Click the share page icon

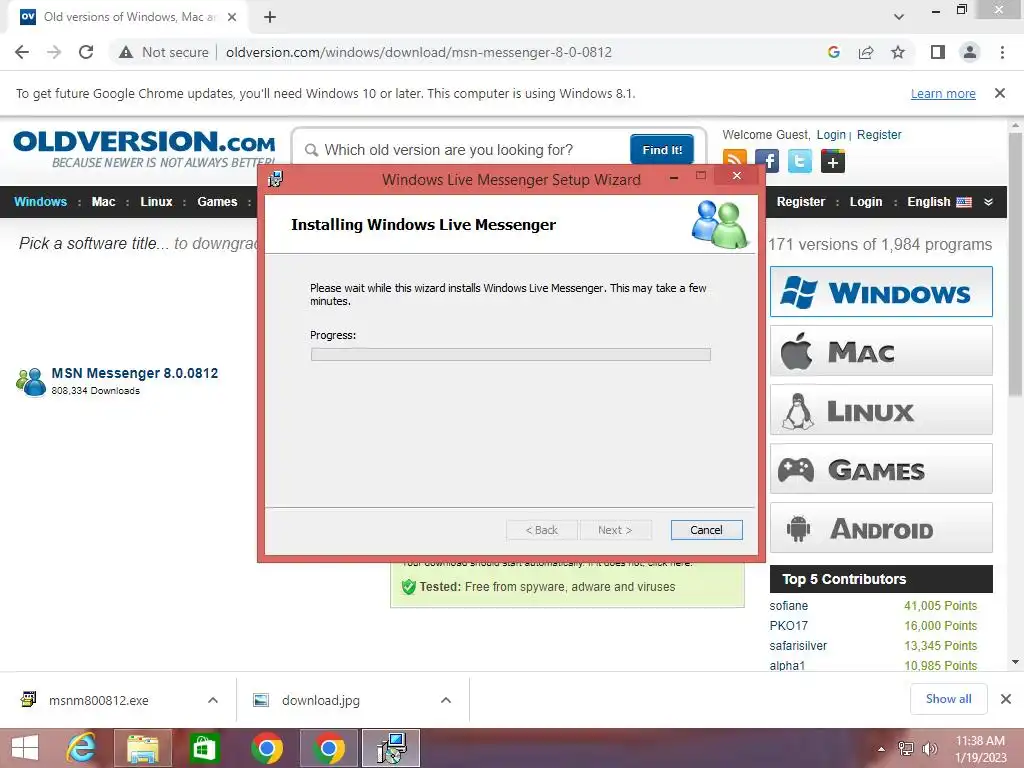click(x=866, y=52)
